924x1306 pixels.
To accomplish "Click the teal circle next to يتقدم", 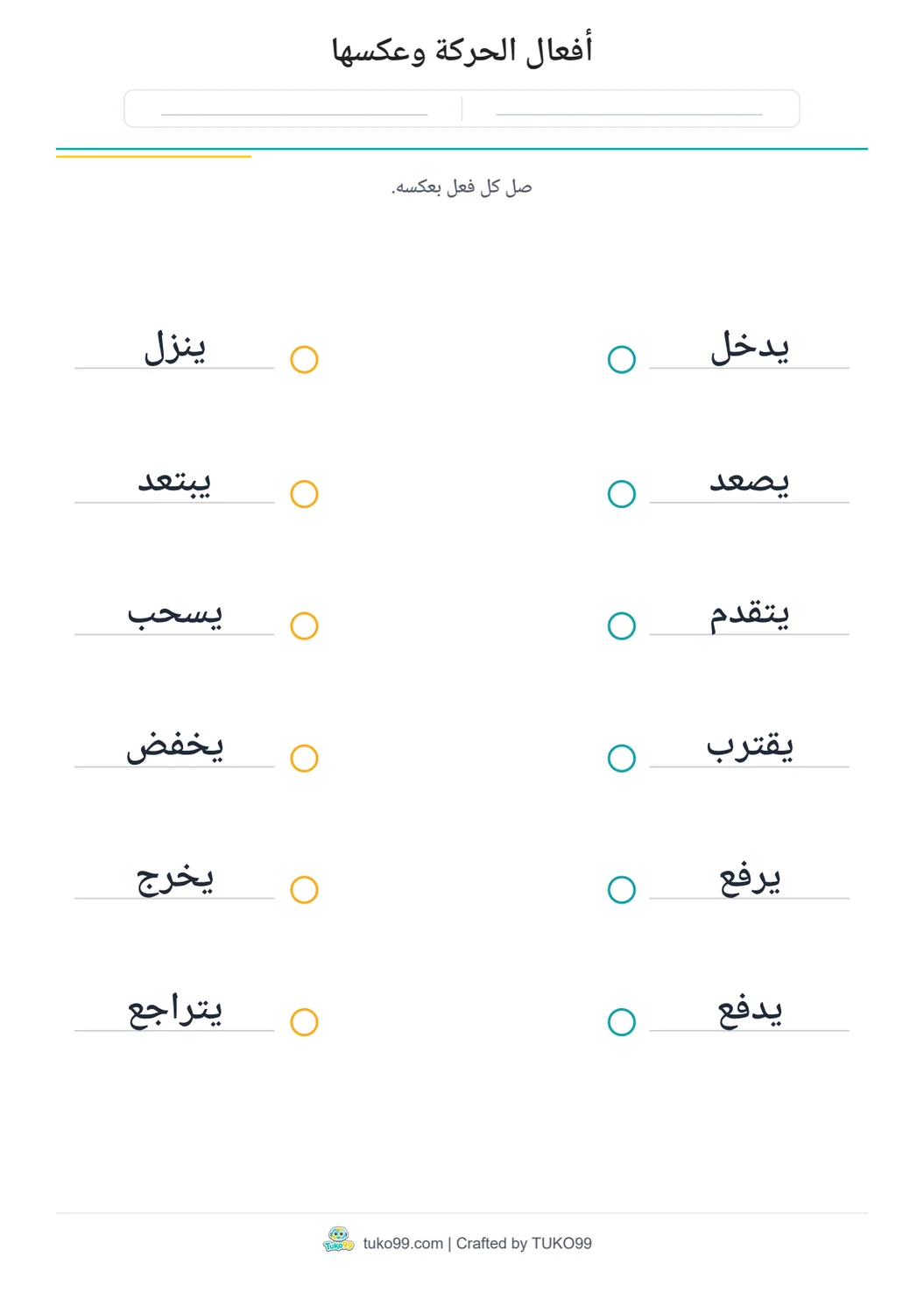I will click(x=621, y=625).
